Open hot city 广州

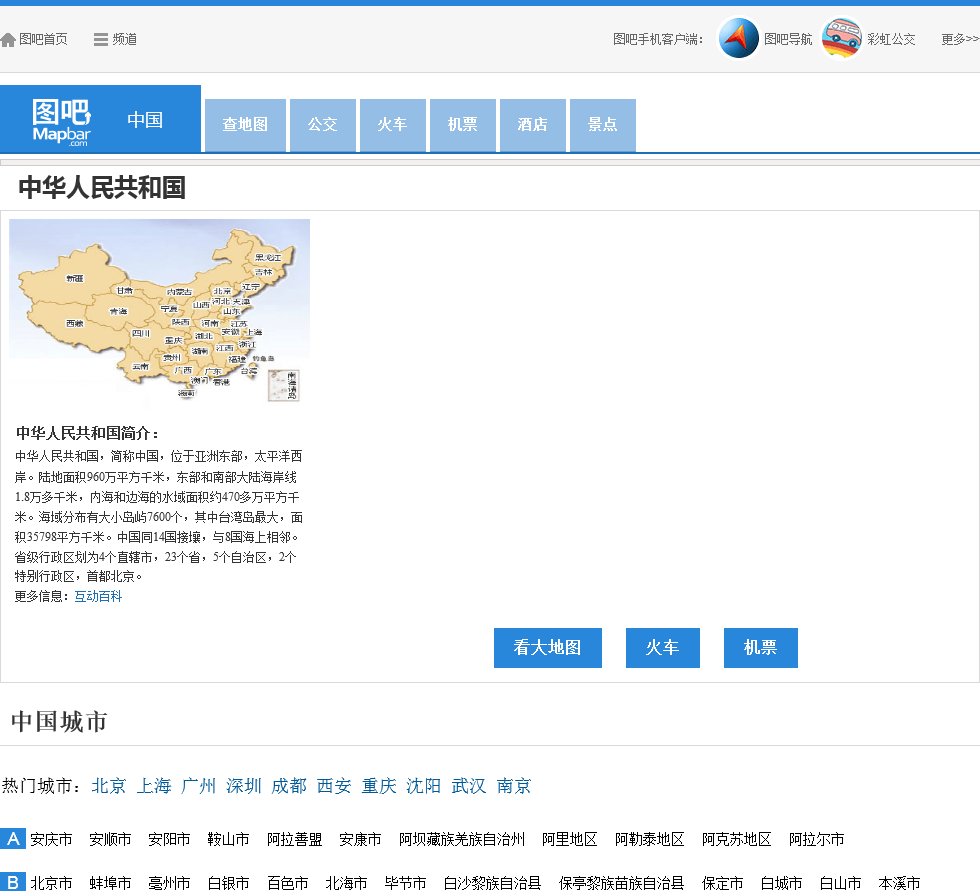pos(199,786)
